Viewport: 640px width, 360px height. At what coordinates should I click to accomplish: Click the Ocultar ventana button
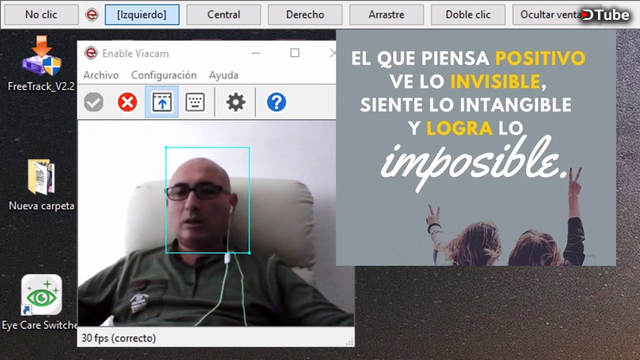[549, 15]
